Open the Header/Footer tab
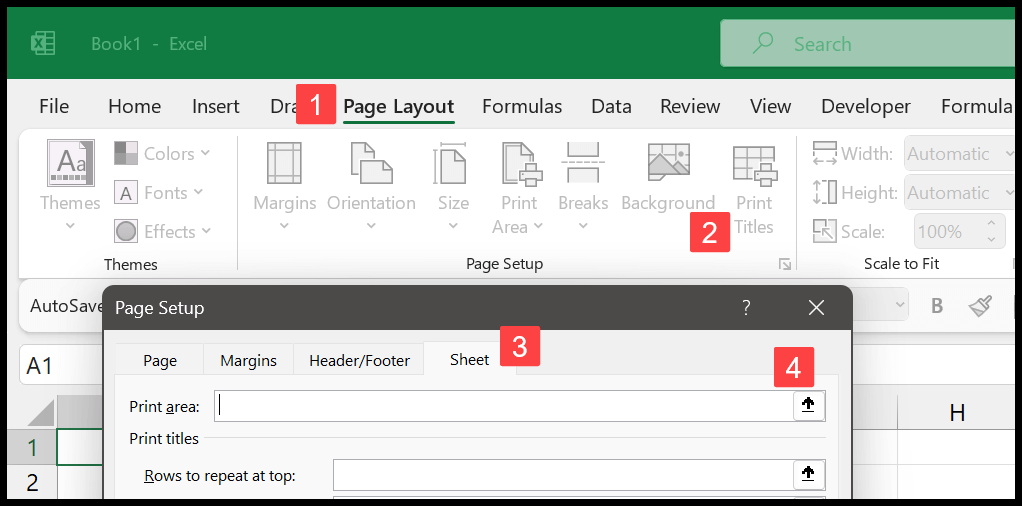This screenshot has height=506, width=1022. [x=359, y=360]
